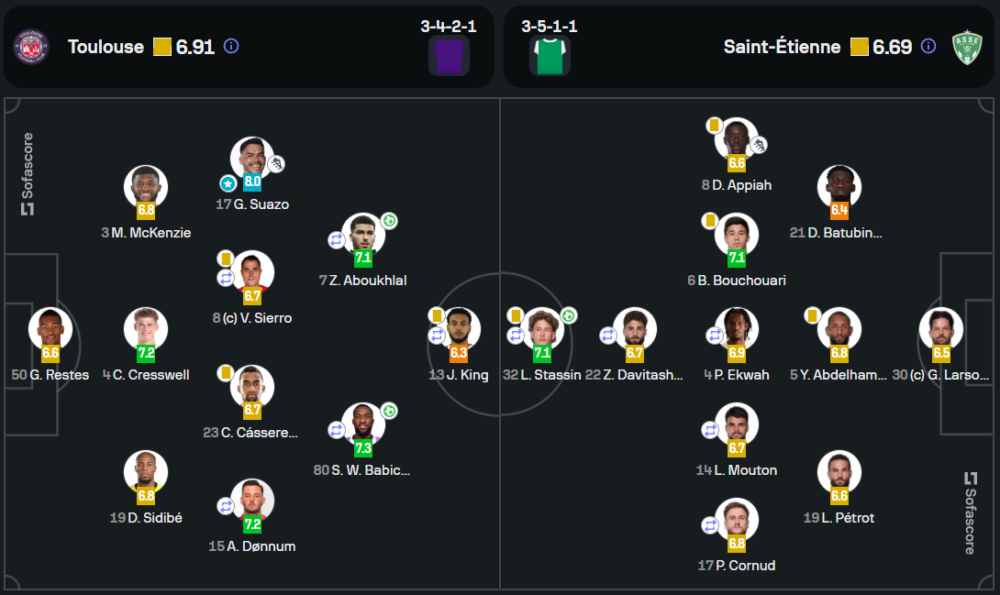Open the Toulouse team name link

pyautogui.click(x=106, y=47)
